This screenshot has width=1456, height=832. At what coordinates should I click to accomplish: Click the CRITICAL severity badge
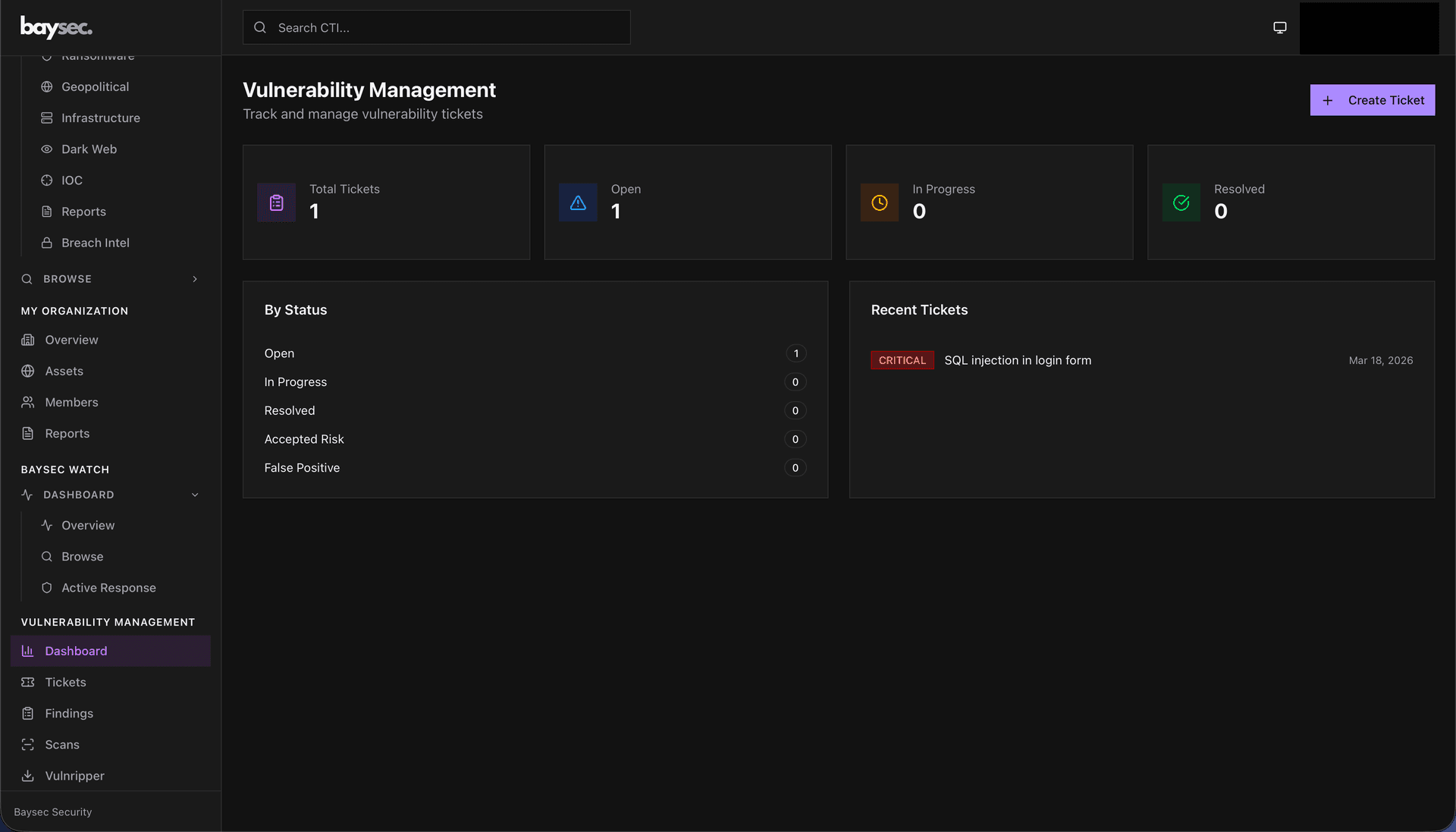[x=902, y=360]
